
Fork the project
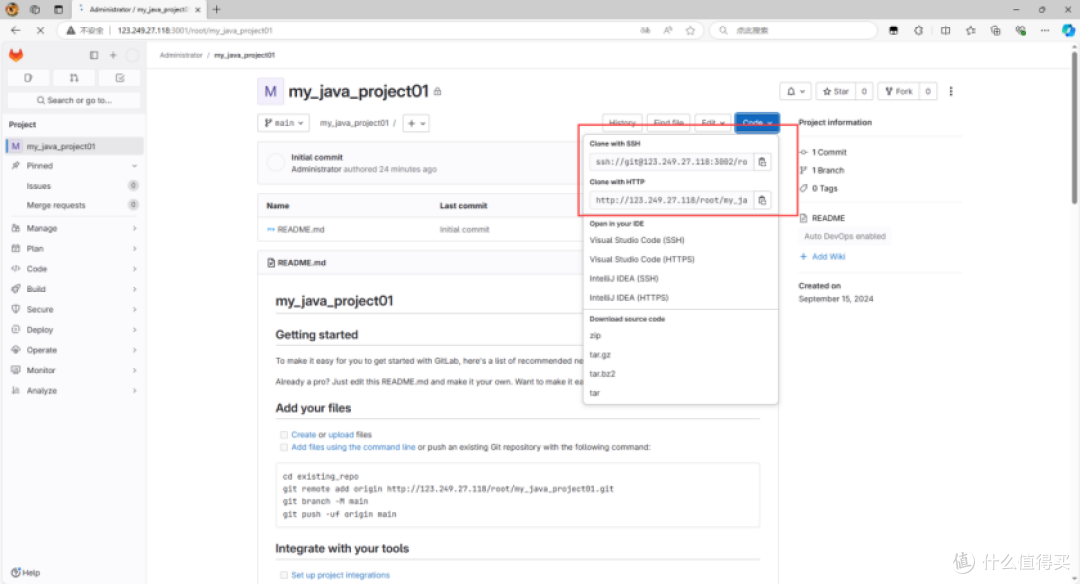pyautogui.click(x=899, y=92)
